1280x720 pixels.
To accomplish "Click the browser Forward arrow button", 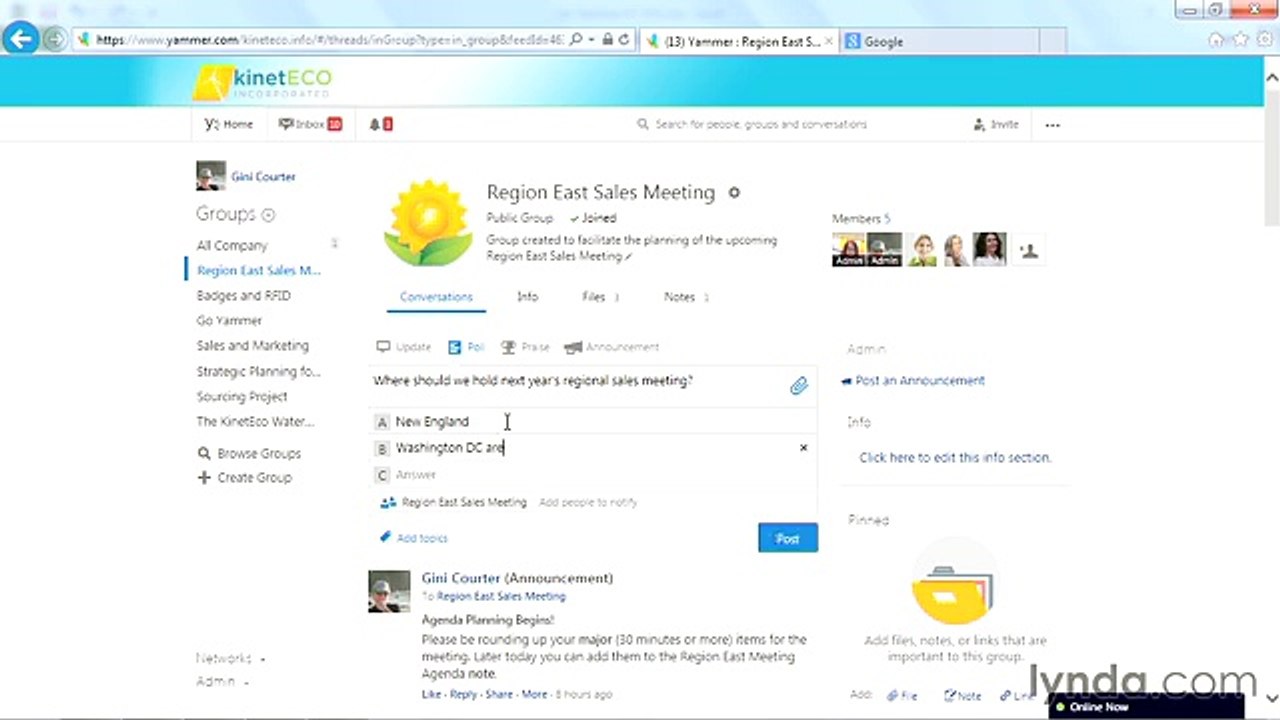I will point(55,41).
